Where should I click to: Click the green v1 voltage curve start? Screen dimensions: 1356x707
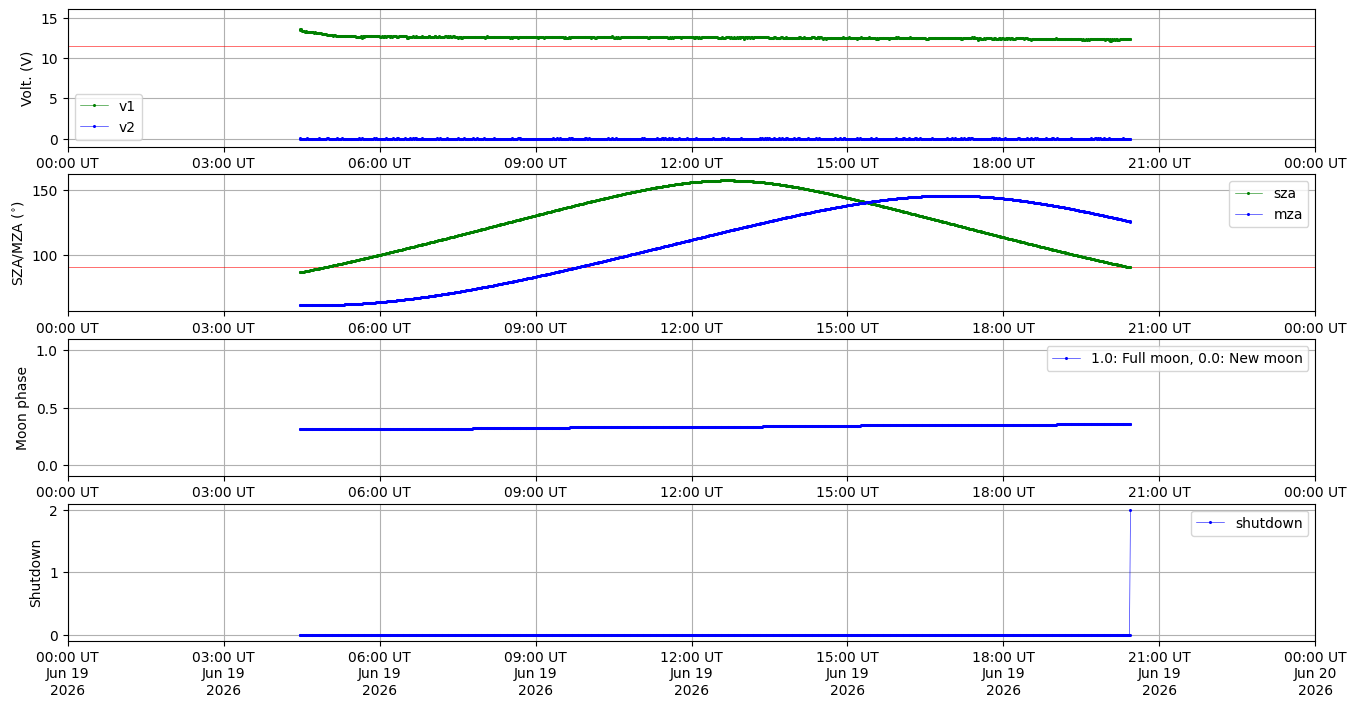tap(301, 30)
